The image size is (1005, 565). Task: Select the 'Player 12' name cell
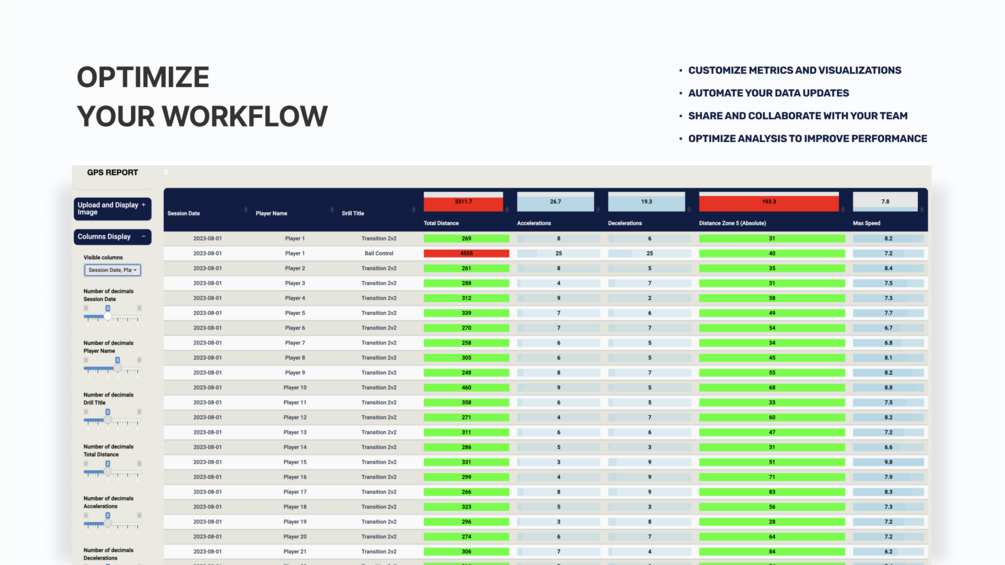click(295, 418)
